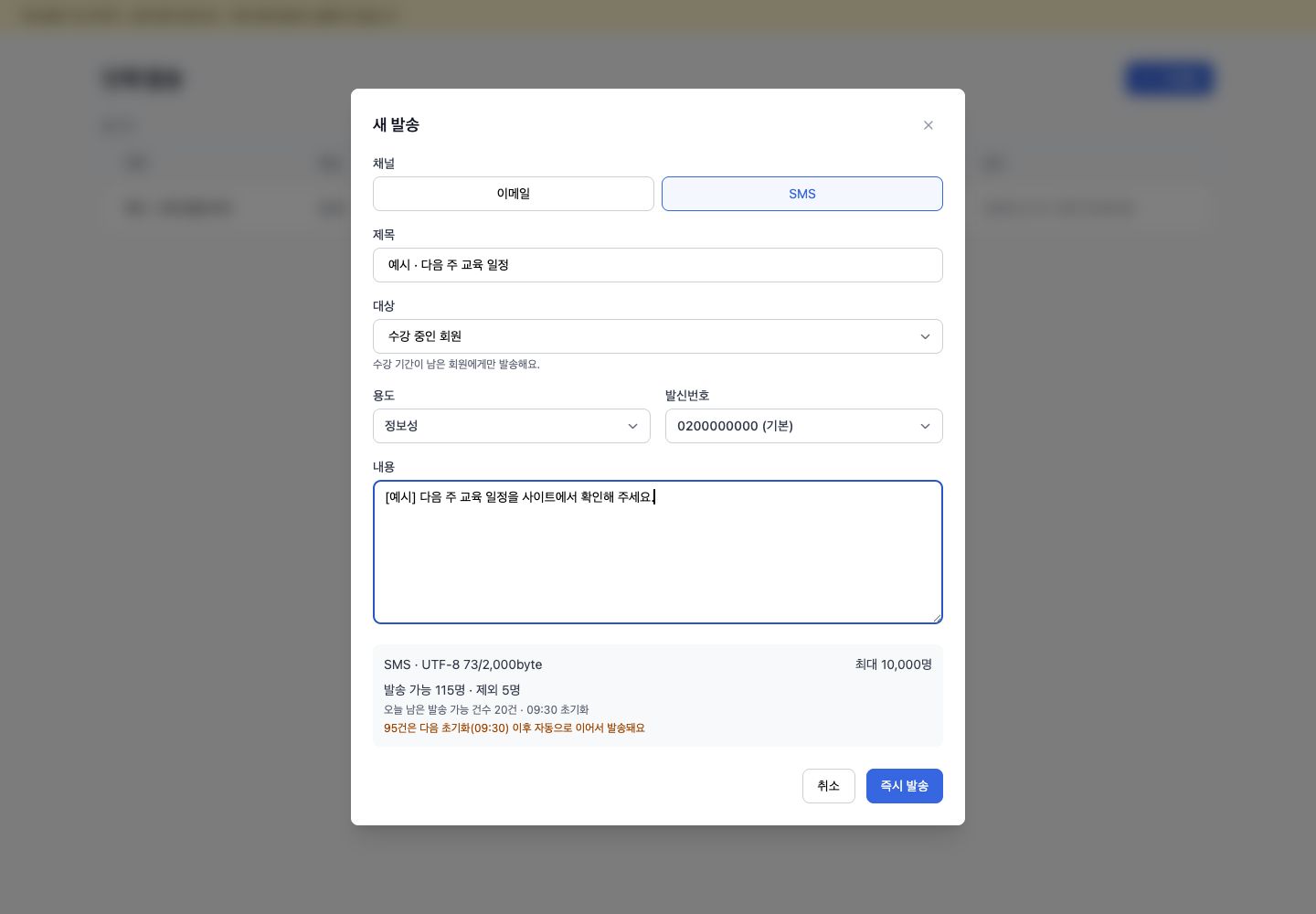Click the text 오늘 남은 발송 가능 건수 20건

pyautogui.click(x=451, y=710)
